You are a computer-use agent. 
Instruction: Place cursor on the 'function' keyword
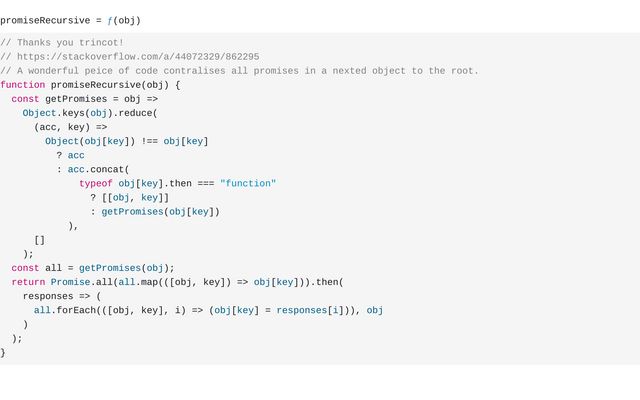(22, 85)
